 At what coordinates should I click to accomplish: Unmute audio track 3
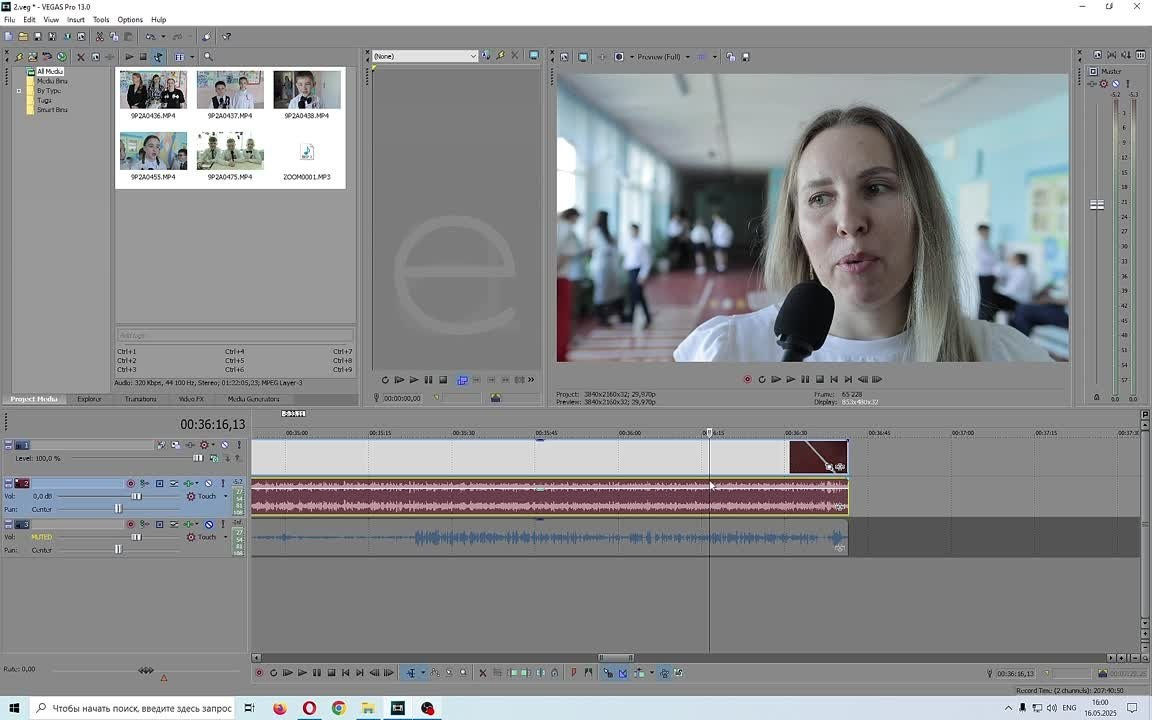tap(208, 524)
